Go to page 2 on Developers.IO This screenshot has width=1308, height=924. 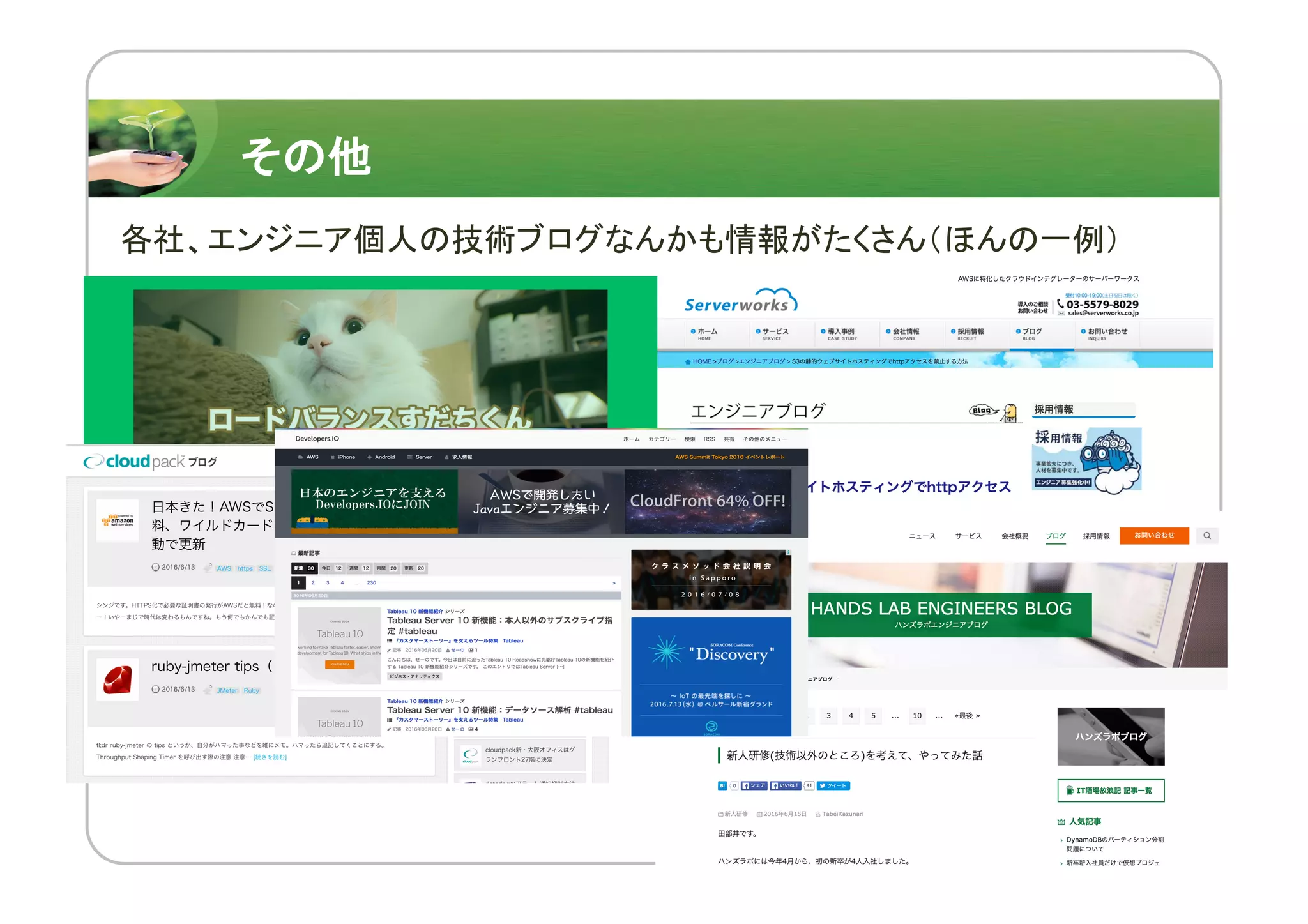[x=313, y=583]
